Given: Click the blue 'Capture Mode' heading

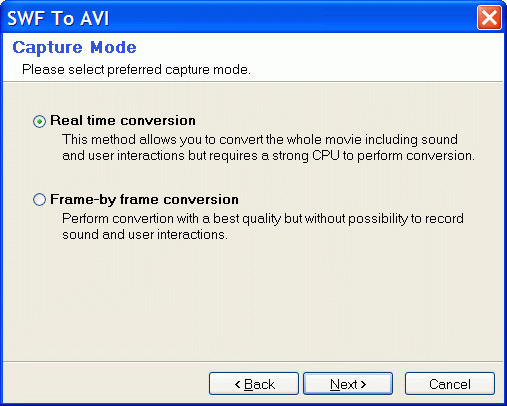Looking at the screenshot, I should (74, 47).
